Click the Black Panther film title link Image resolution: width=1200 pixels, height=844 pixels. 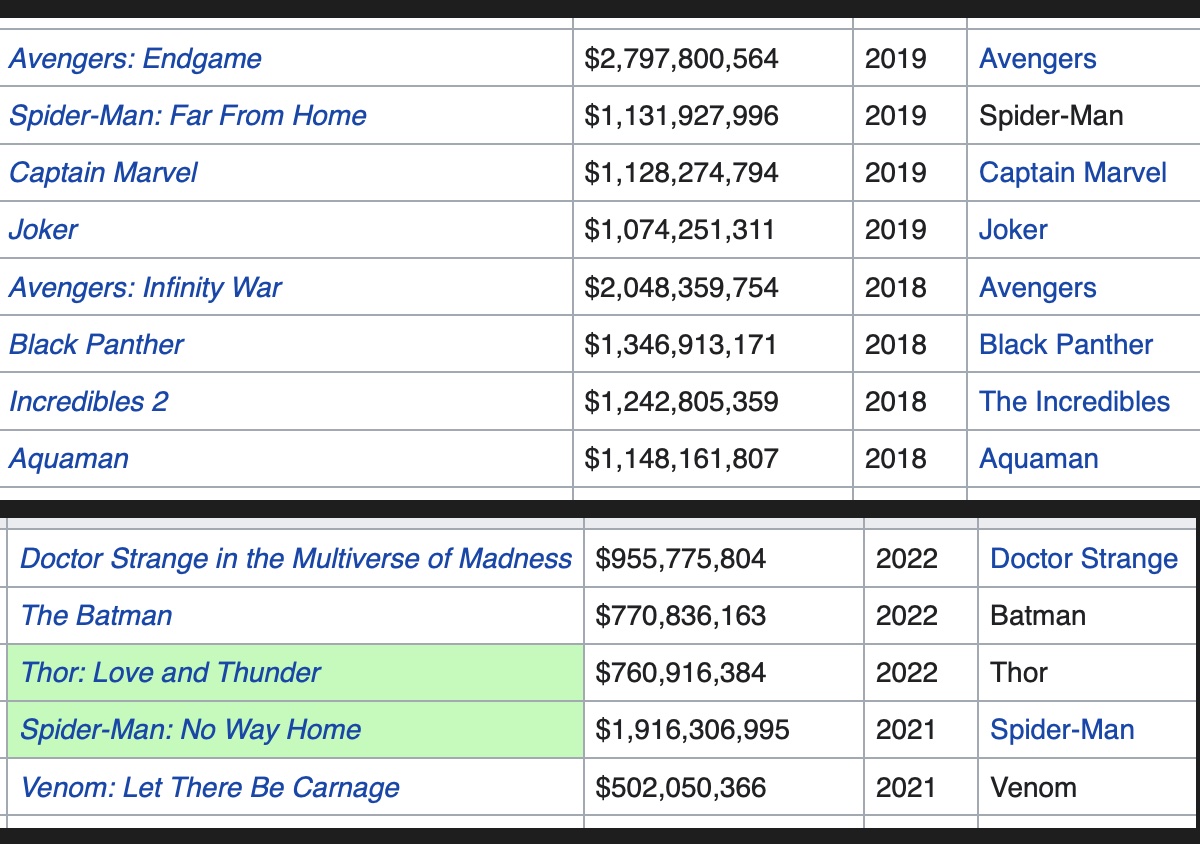coord(96,344)
